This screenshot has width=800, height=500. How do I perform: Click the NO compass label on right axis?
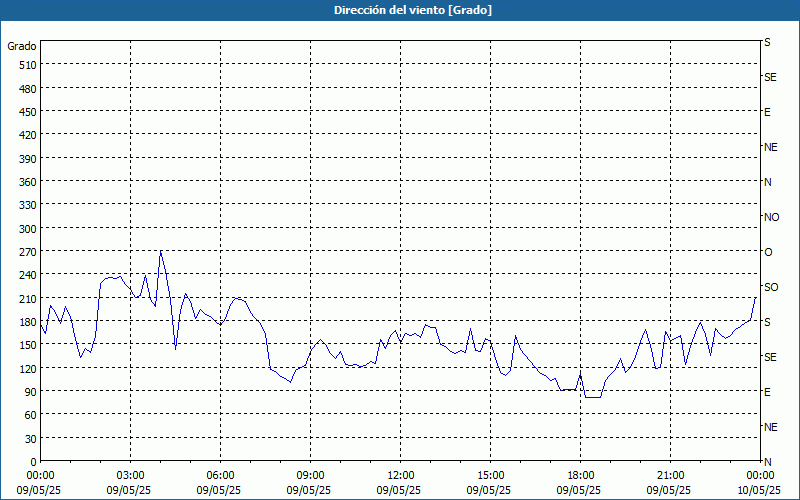click(x=771, y=217)
